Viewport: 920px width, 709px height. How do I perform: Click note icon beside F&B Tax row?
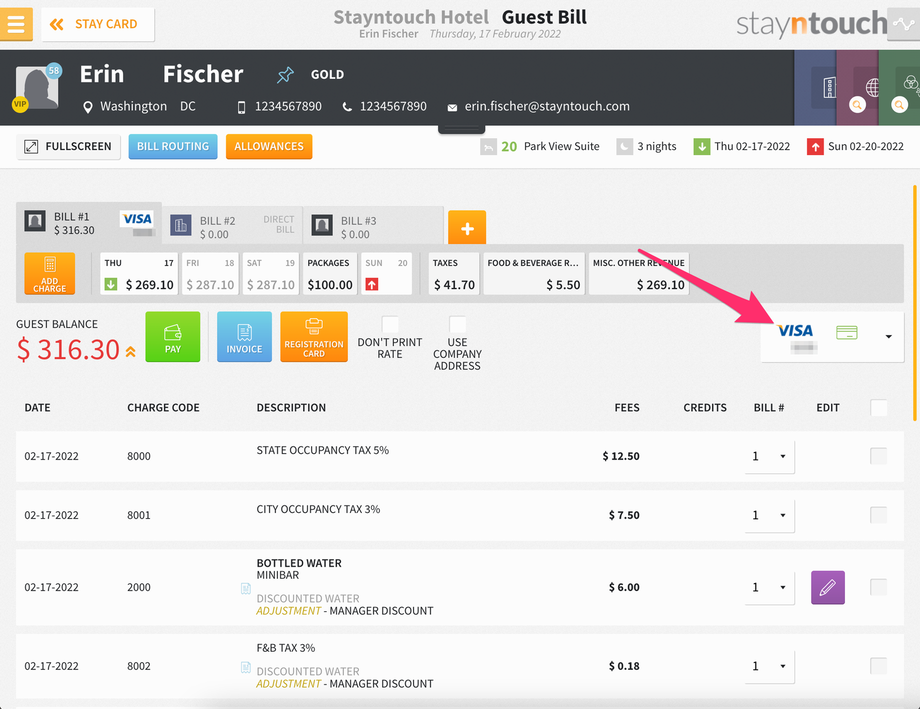click(246, 667)
